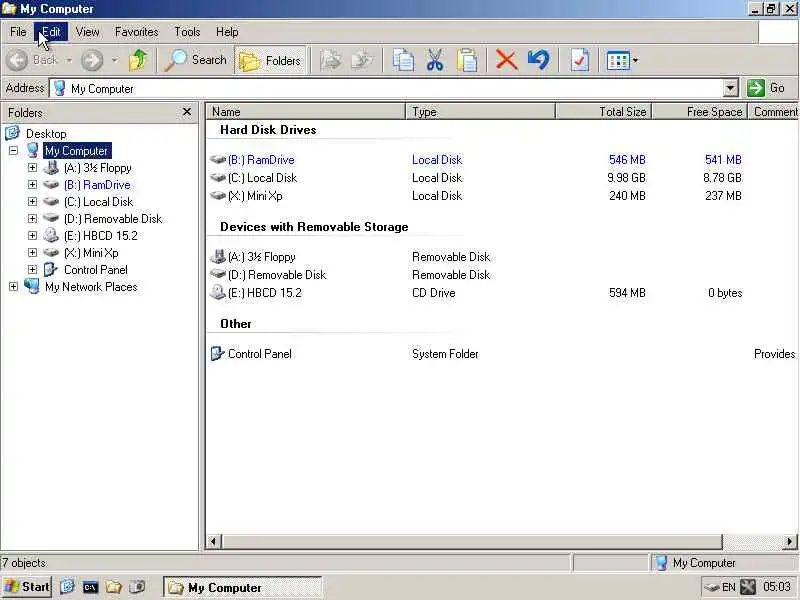This screenshot has width=800, height=600.
Task: Select Control Panel icon in file list
Action: 218,353
